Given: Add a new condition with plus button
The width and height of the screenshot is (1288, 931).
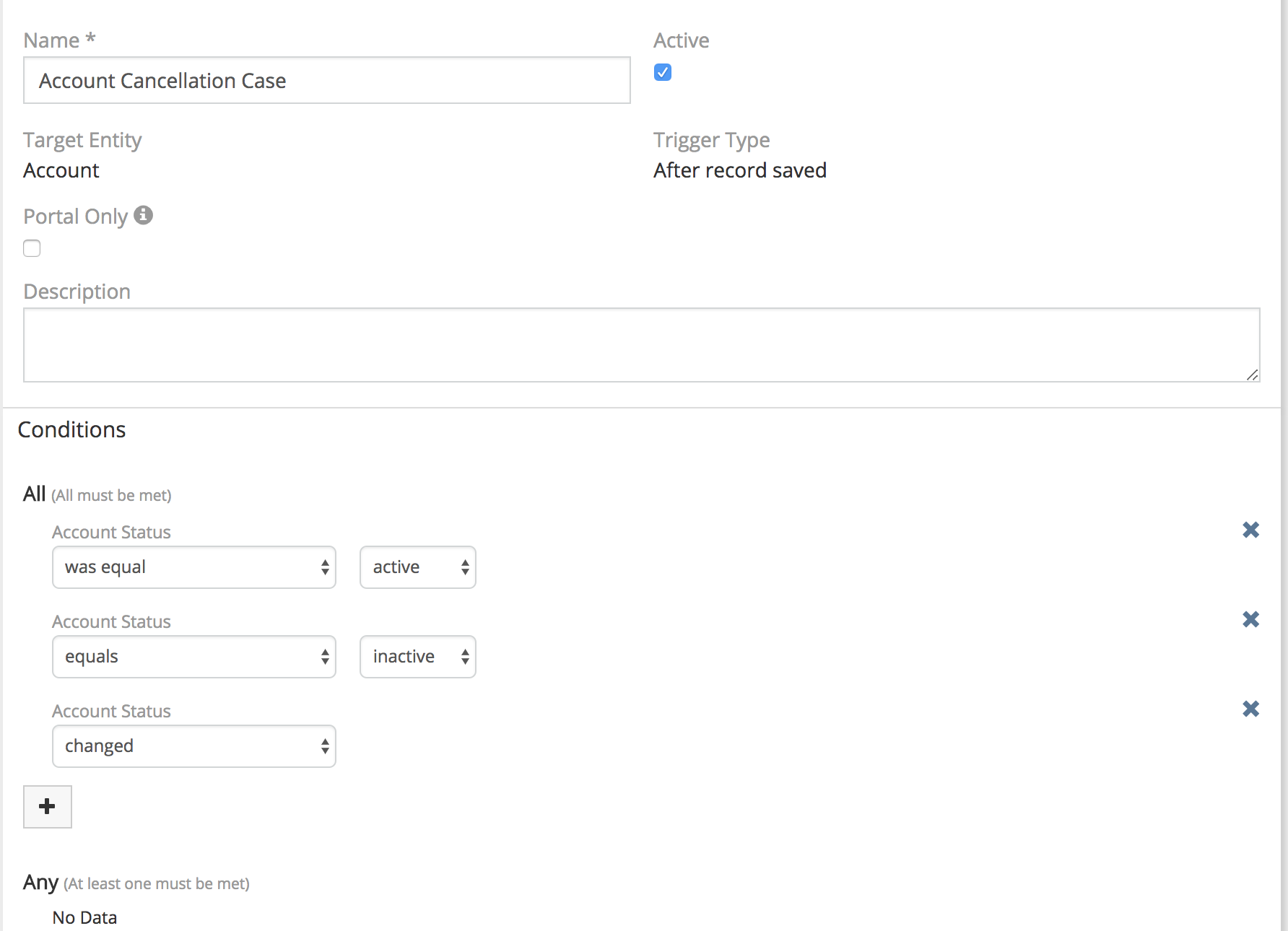Looking at the screenshot, I should point(48,806).
